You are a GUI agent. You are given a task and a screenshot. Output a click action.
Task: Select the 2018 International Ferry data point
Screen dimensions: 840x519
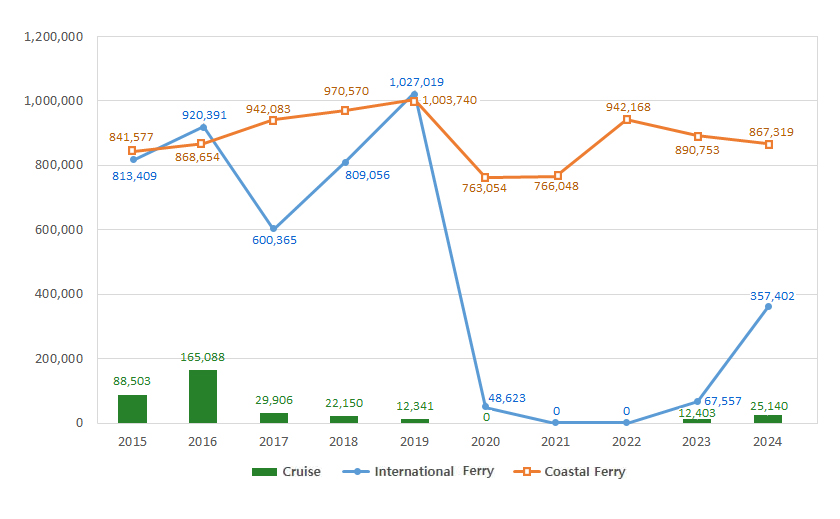point(345,162)
